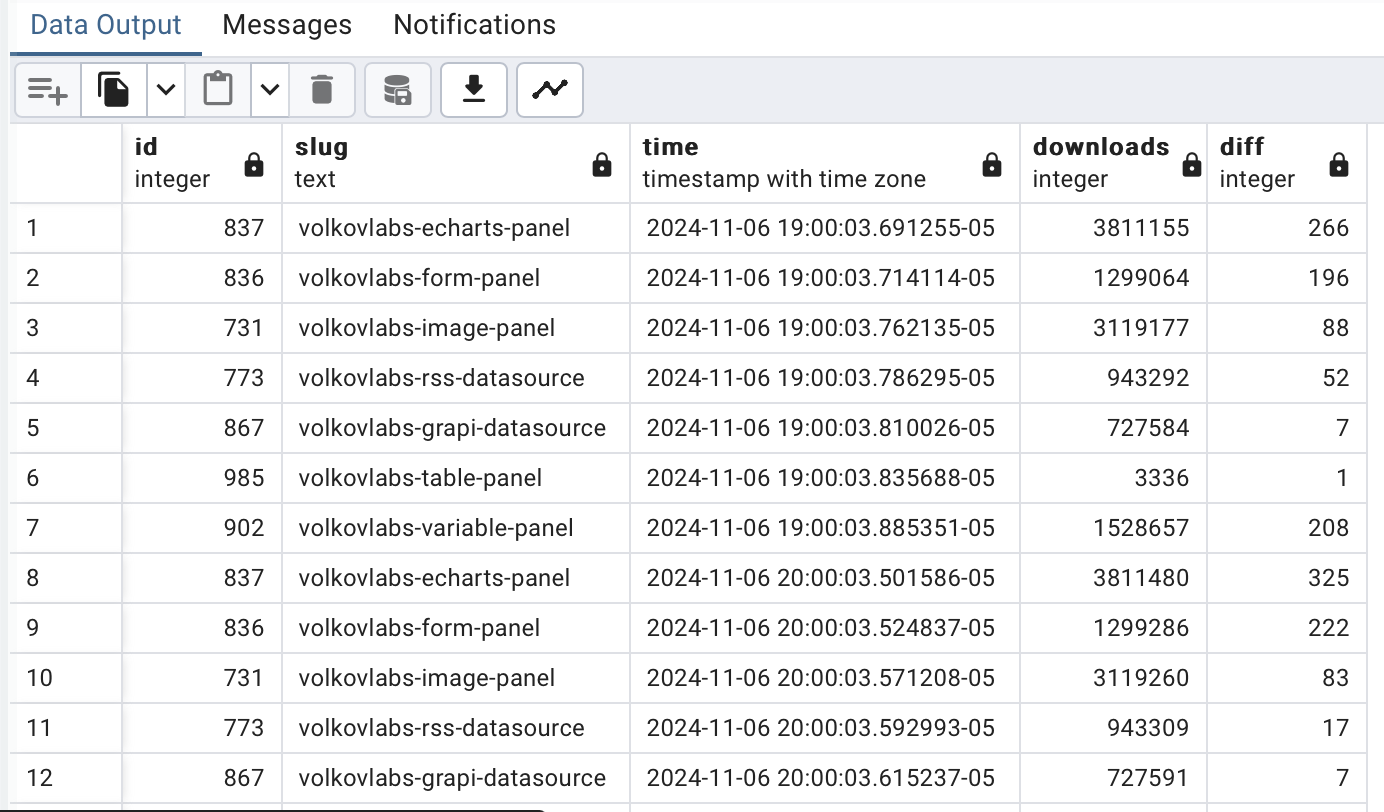Select the downloads column header
The height and width of the screenshot is (812, 1384).
pyautogui.click(x=1113, y=164)
